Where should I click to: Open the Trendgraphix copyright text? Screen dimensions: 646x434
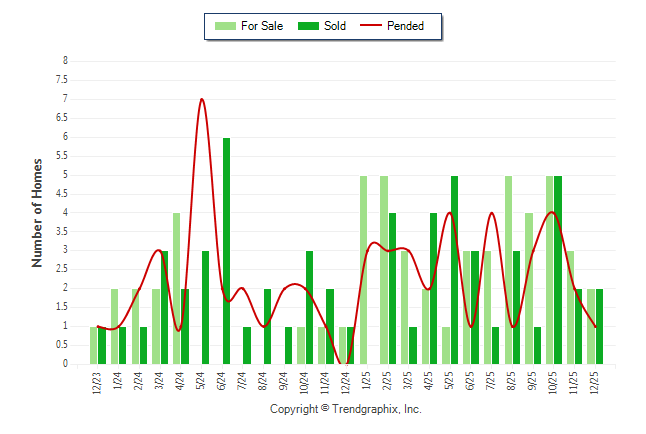tap(346, 410)
